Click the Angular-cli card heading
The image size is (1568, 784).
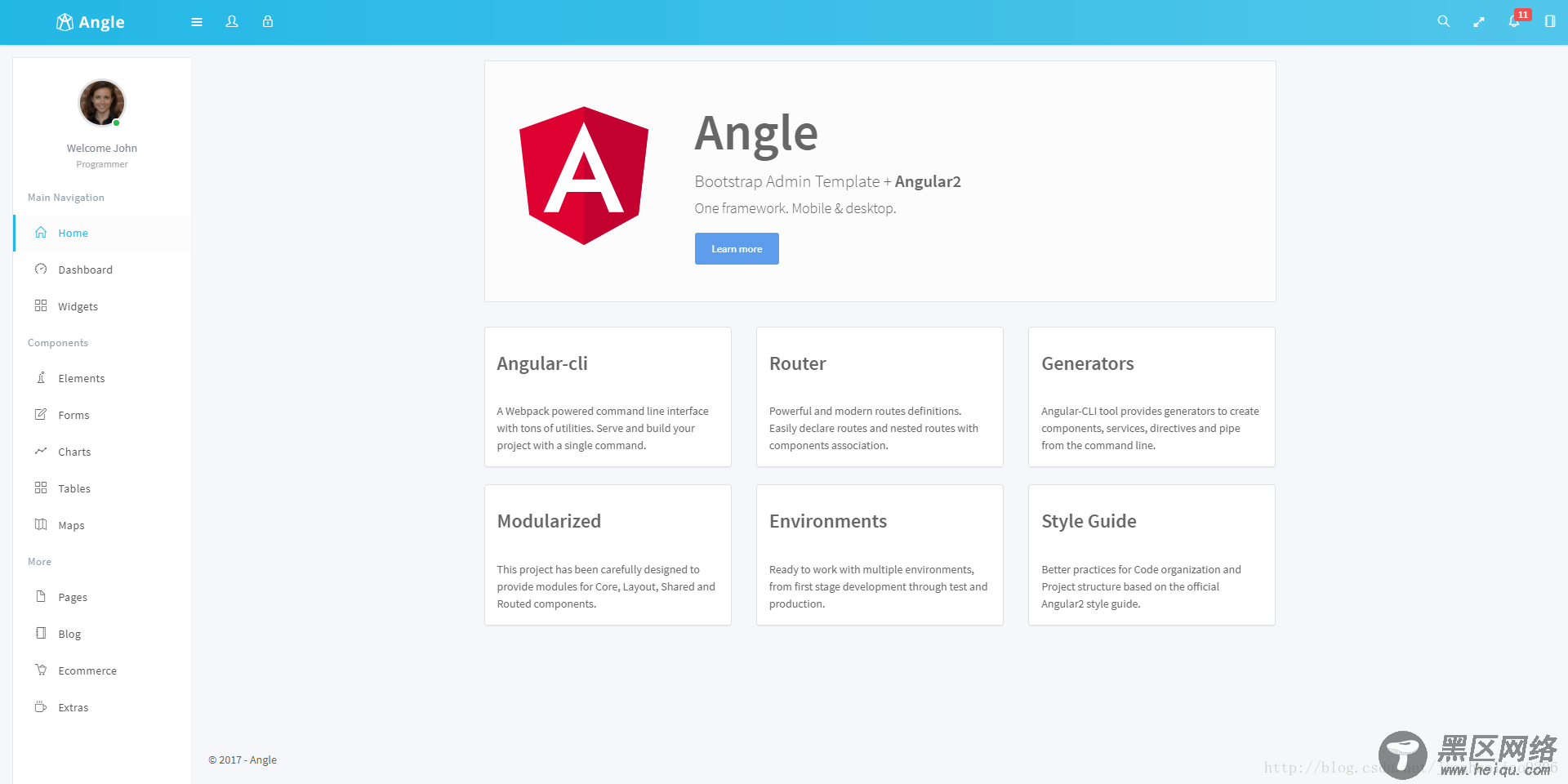(542, 363)
